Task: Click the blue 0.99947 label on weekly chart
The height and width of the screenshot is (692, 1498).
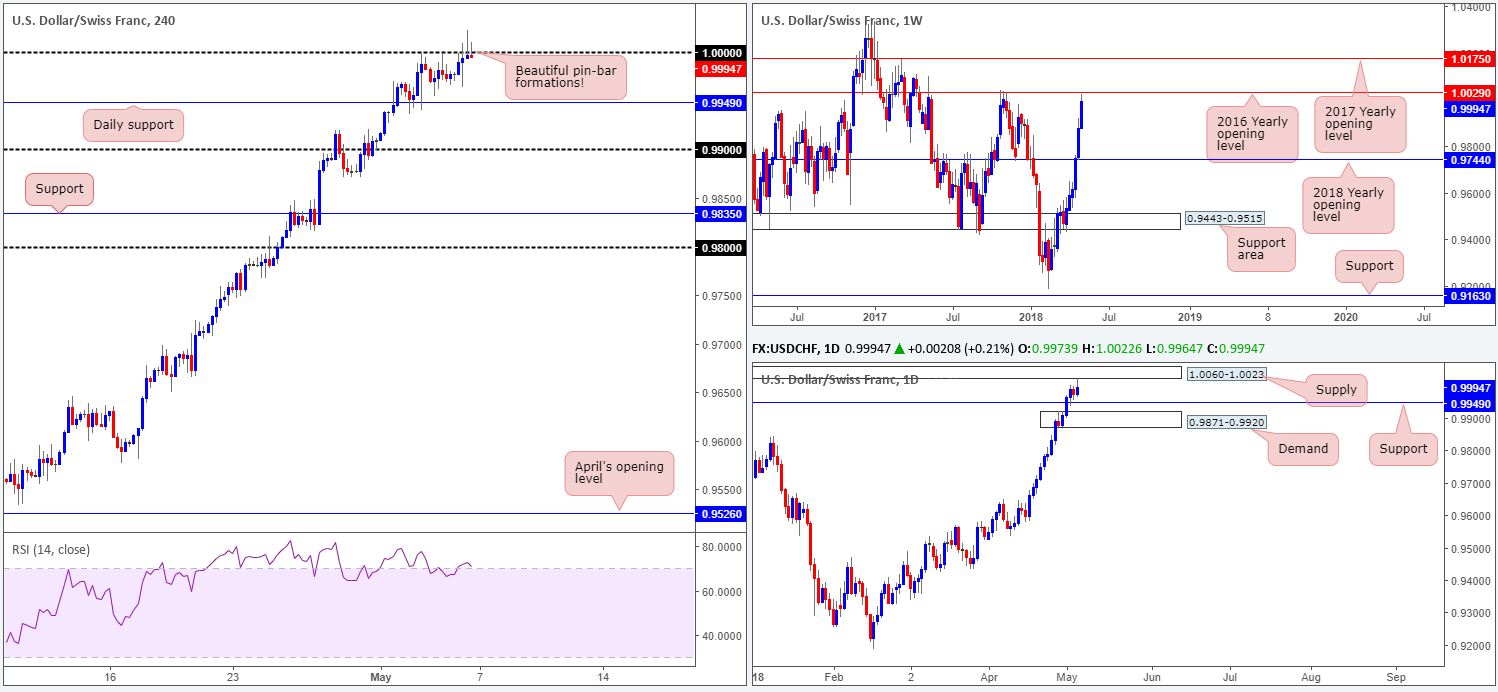Action: [1471, 109]
